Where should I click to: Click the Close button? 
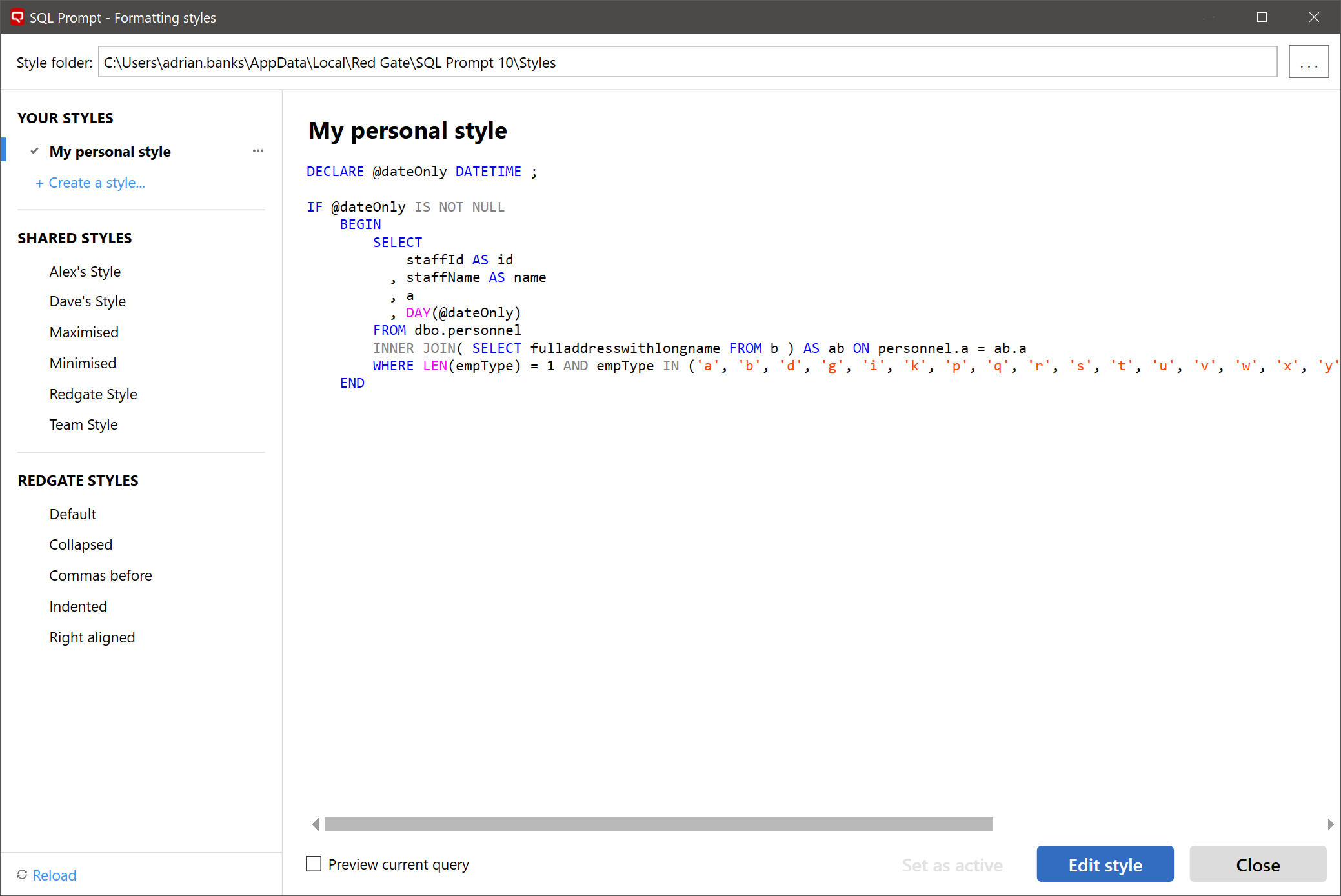point(1258,864)
